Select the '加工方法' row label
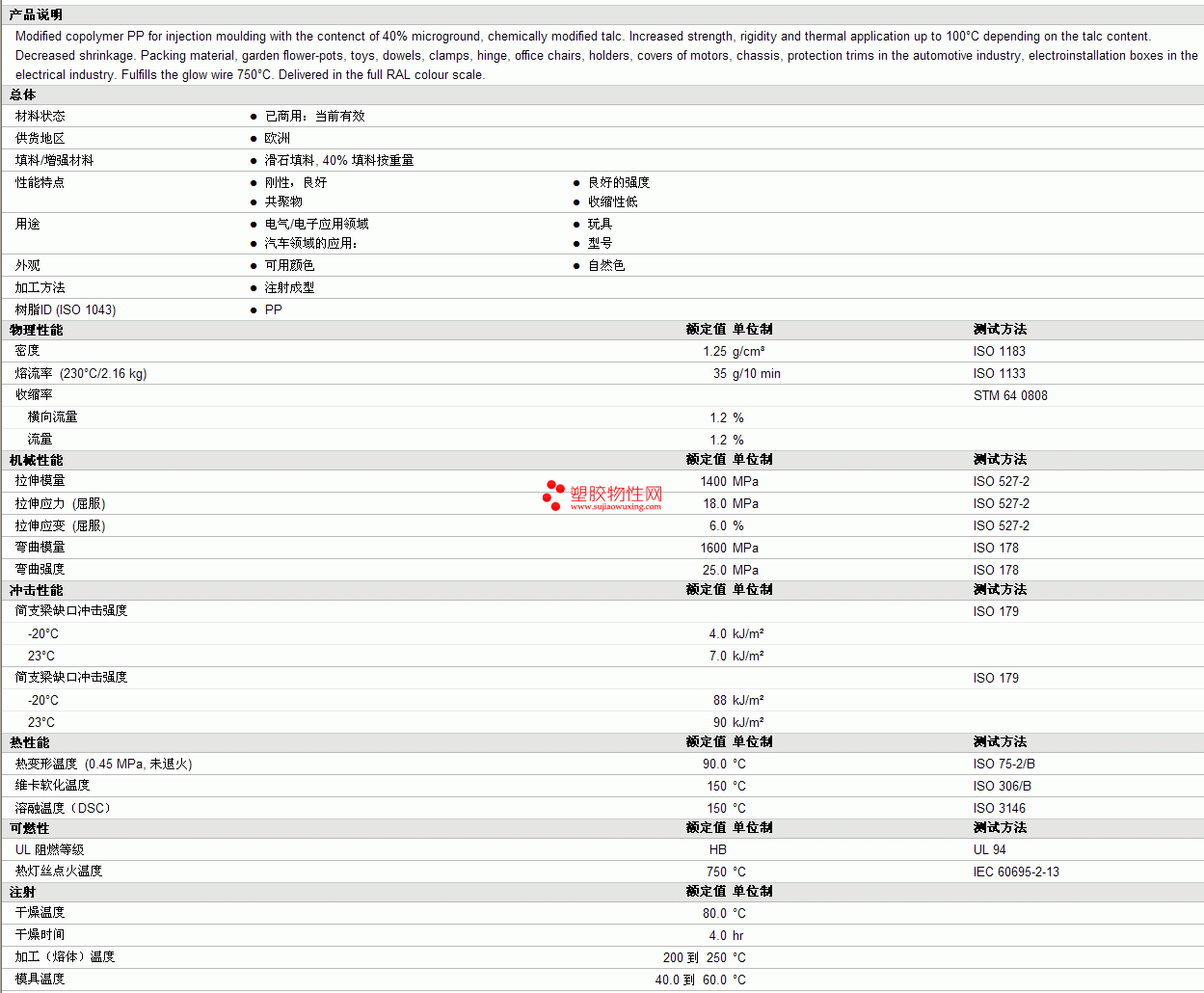Image resolution: width=1204 pixels, height=993 pixels. tap(40, 287)
